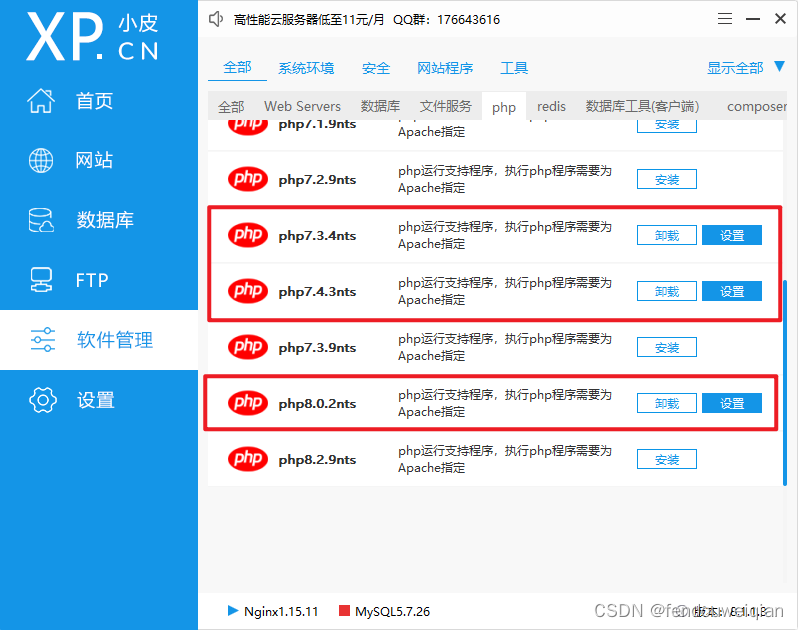This screenshot has height=630, width=798.
Task: Click the php7.3.9nts logo icon
Action: 248,347
